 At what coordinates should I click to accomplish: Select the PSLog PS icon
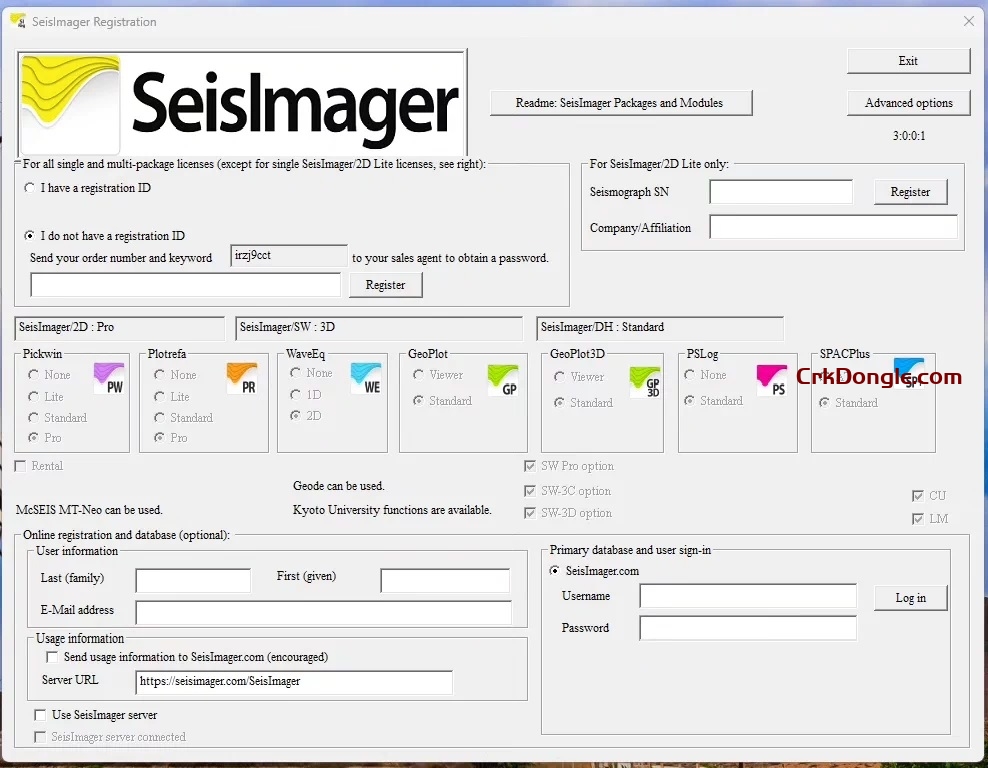click(x=772, y=380)
